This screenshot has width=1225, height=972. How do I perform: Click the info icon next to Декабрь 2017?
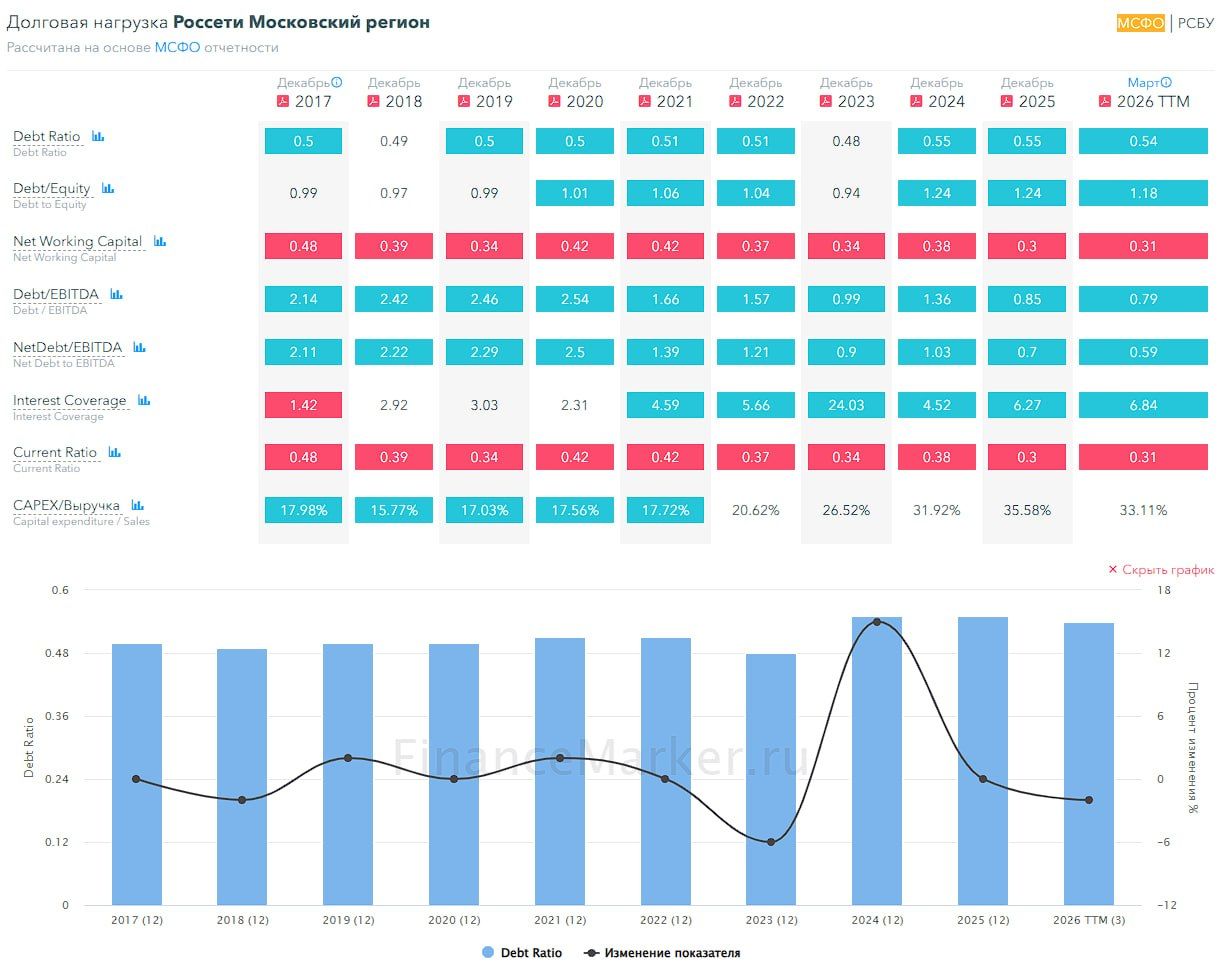(337, 83)
